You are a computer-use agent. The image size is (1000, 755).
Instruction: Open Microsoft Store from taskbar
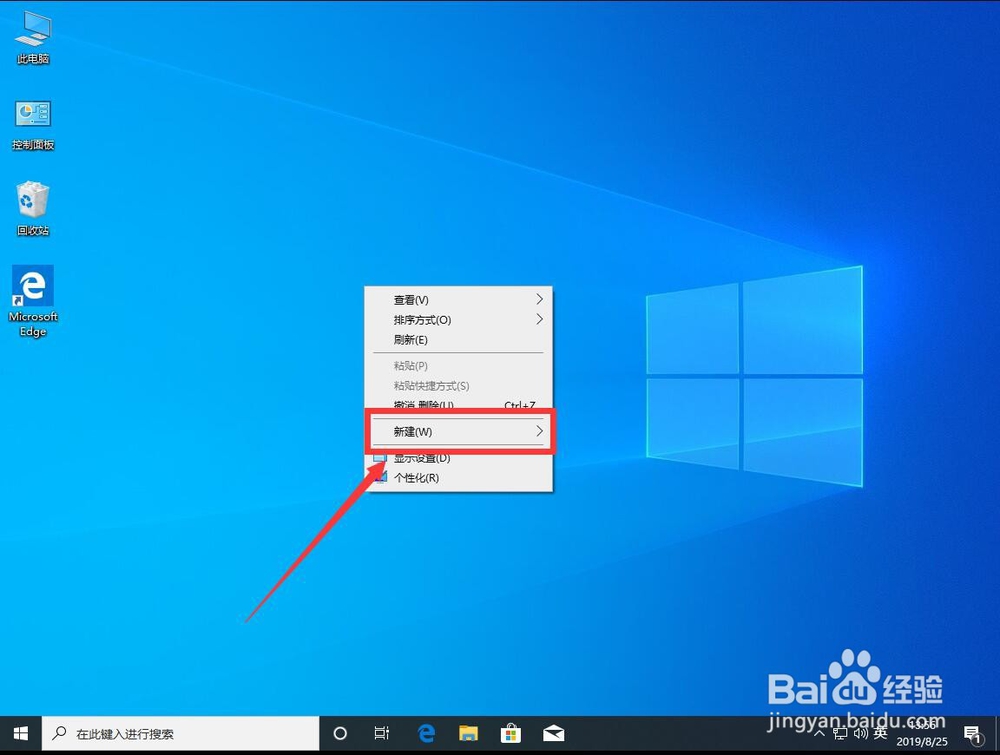[x=510, y=734]
